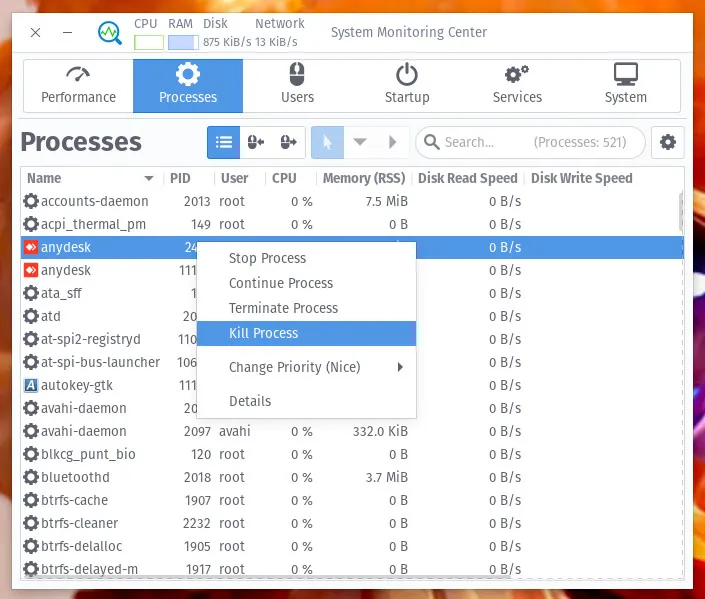Sort by Disk Write Speed column

[x=581, y=178]
